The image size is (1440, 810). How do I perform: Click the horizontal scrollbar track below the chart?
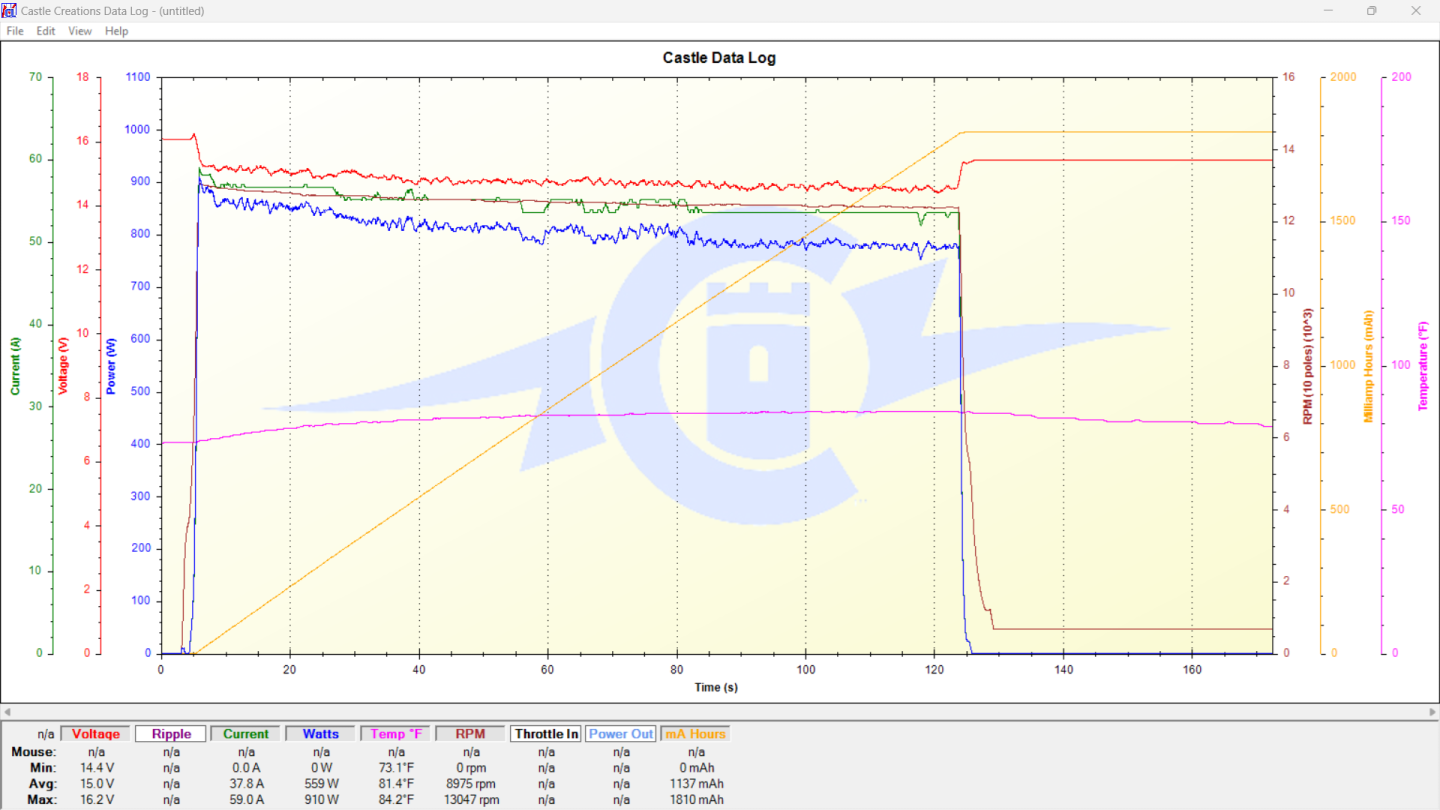point(719,710)
